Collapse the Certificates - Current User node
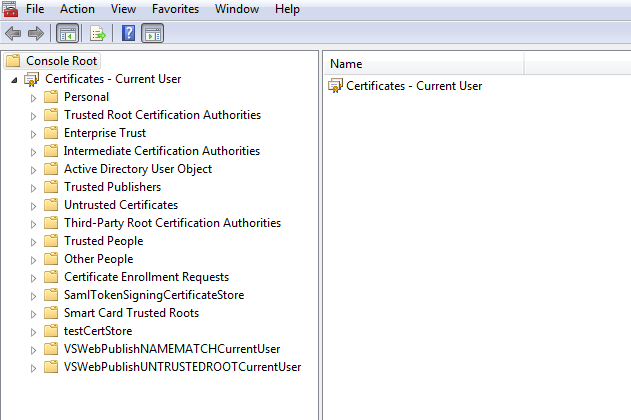The image size is (631, 420). (14, 80)
